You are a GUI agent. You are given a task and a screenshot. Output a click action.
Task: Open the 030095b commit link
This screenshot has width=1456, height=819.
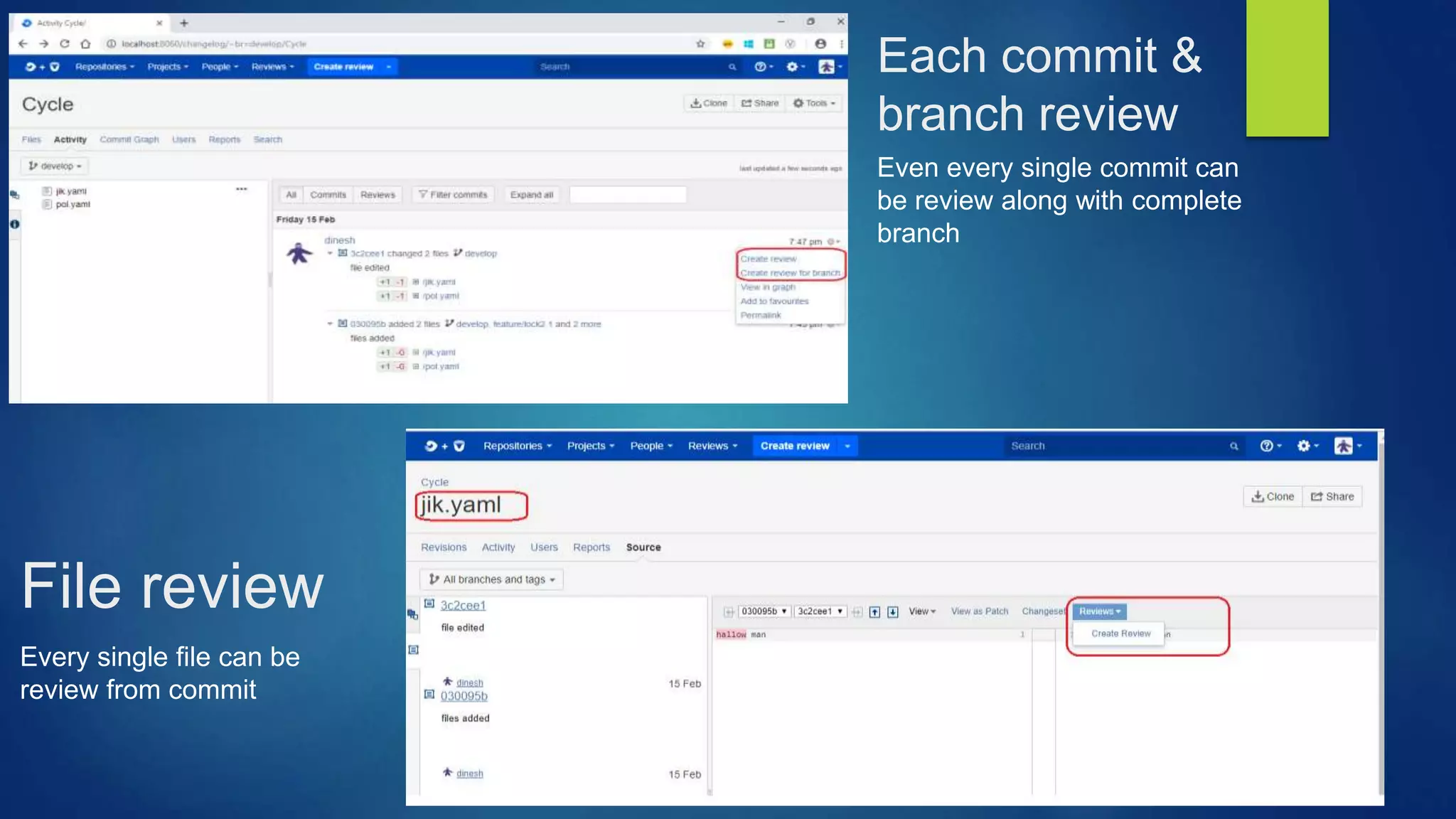(464, 696)
